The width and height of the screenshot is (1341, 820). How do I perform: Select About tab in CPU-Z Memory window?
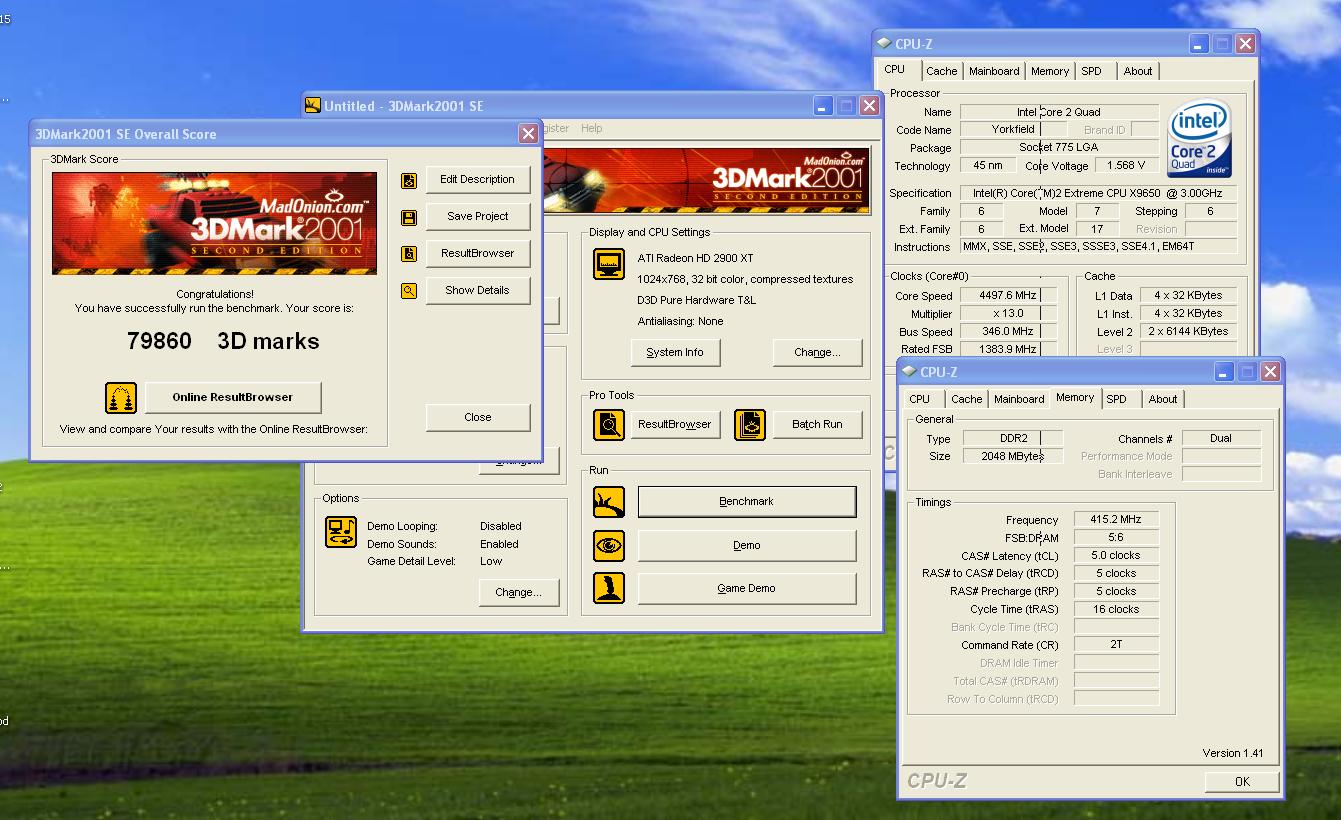pyautogui.click(x=1163, y=399)
